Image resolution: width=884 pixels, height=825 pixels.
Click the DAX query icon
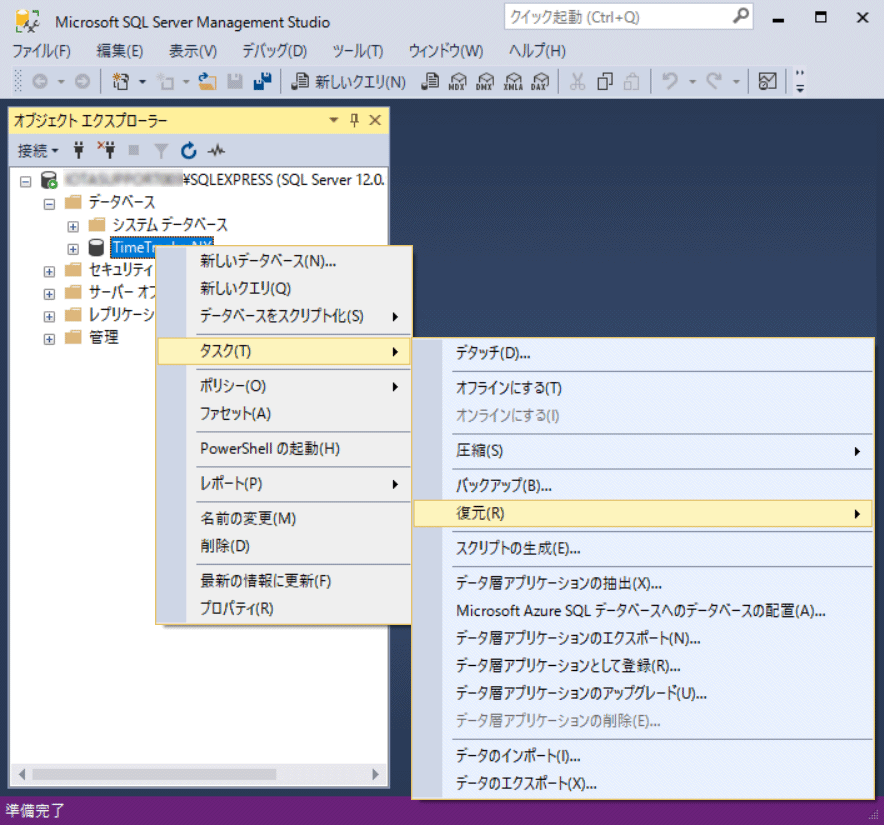click(540, 82)
